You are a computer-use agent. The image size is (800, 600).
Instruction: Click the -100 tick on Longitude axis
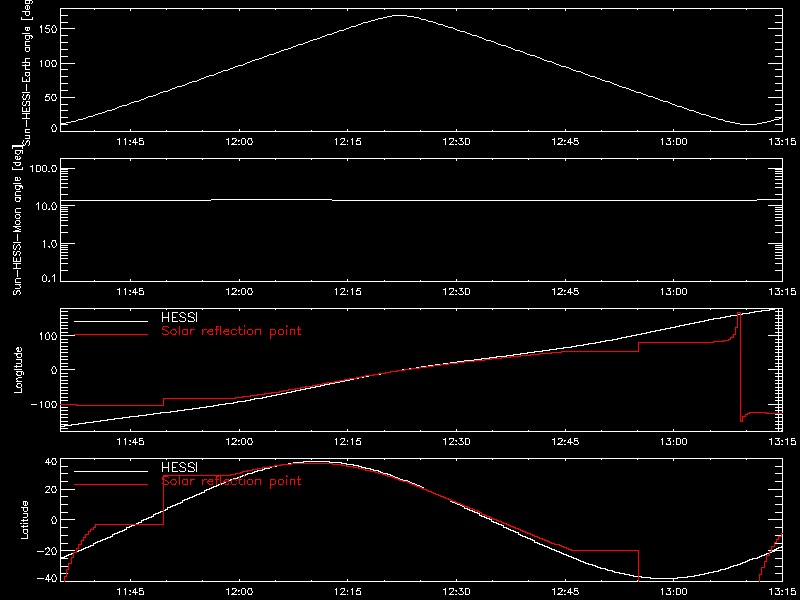(x=44, y=405)
